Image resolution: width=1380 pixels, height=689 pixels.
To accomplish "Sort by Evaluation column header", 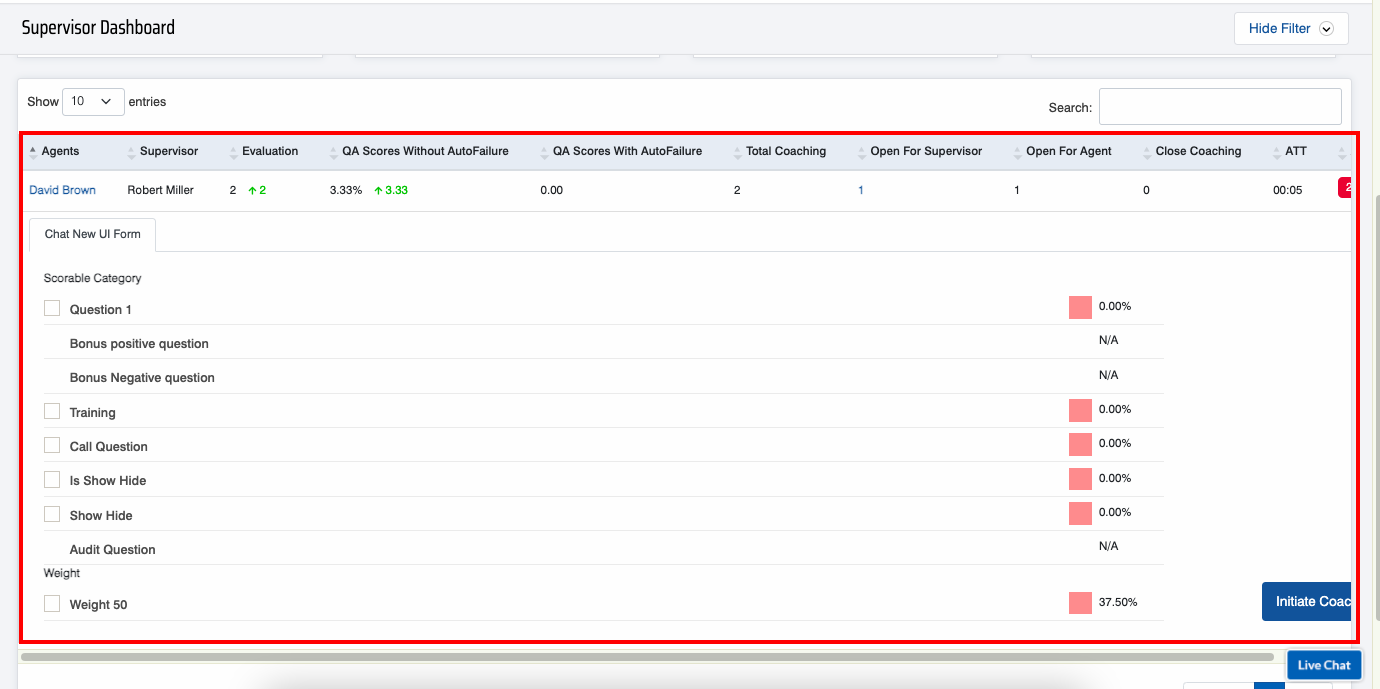I will point(269,152).
